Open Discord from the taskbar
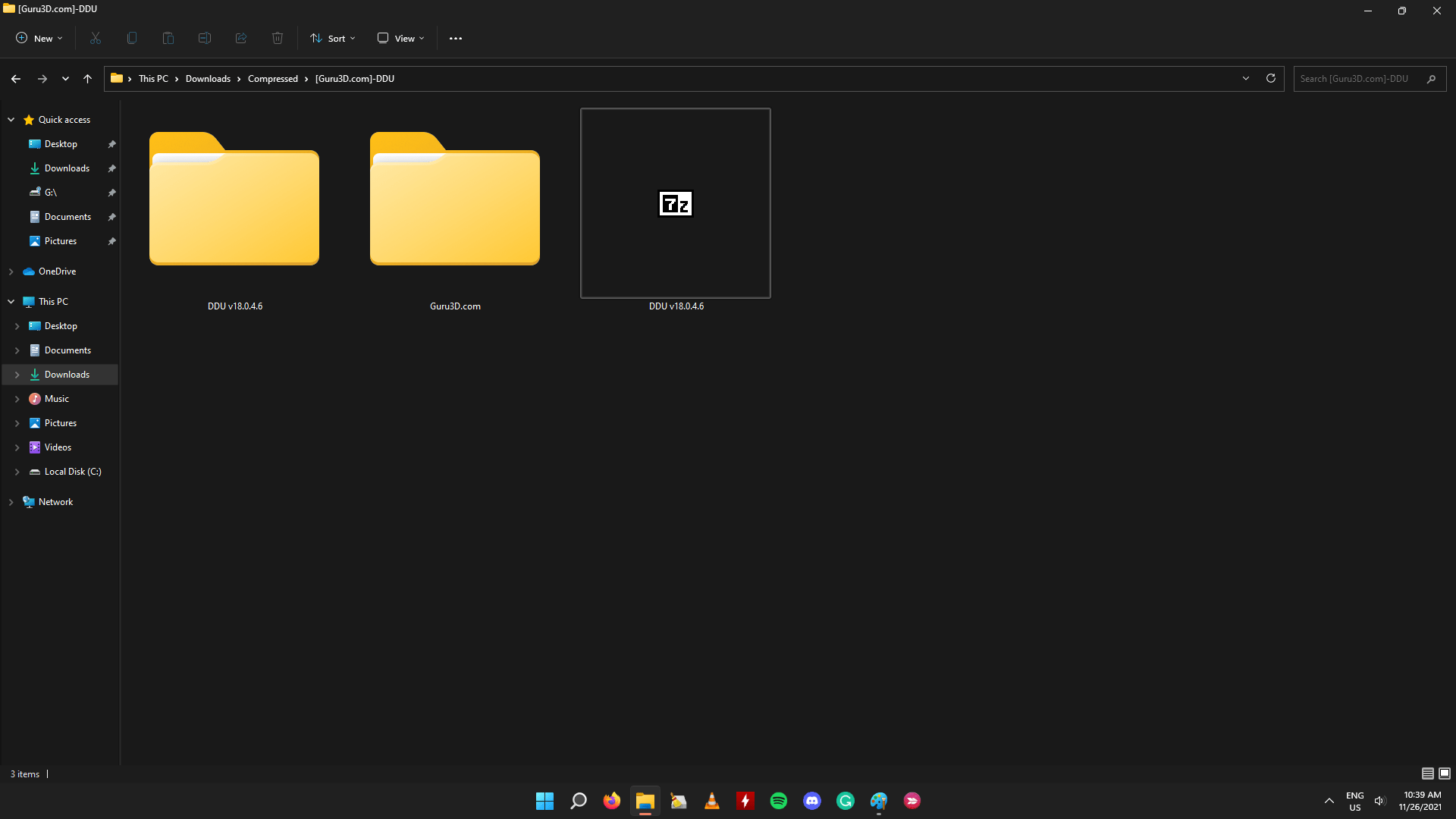Image resolution: width=1456 pixels, height=819 pixels. pos(812,800)
